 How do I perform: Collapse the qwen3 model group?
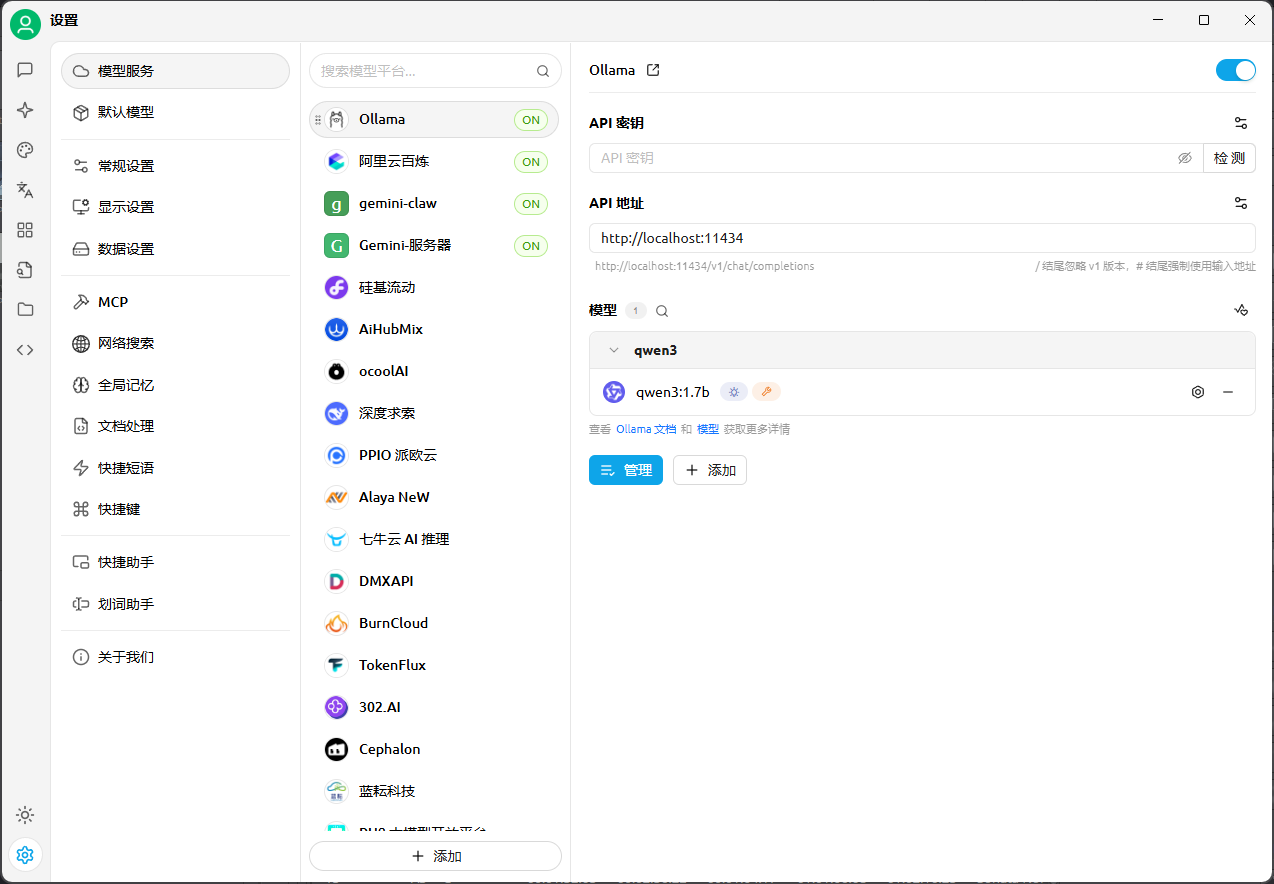[x=614, y=351]
